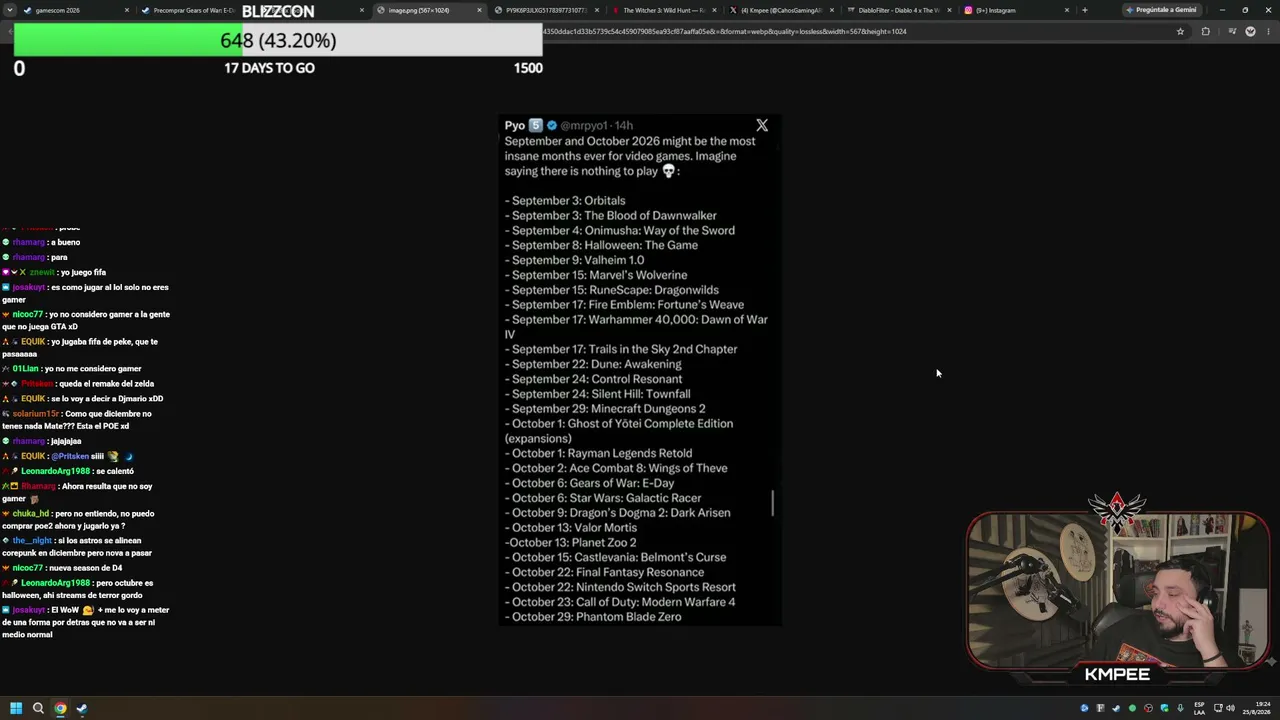Click chat username chuka_hd
The height and width of the screenshot is (720, 1280).
(30, 514)
